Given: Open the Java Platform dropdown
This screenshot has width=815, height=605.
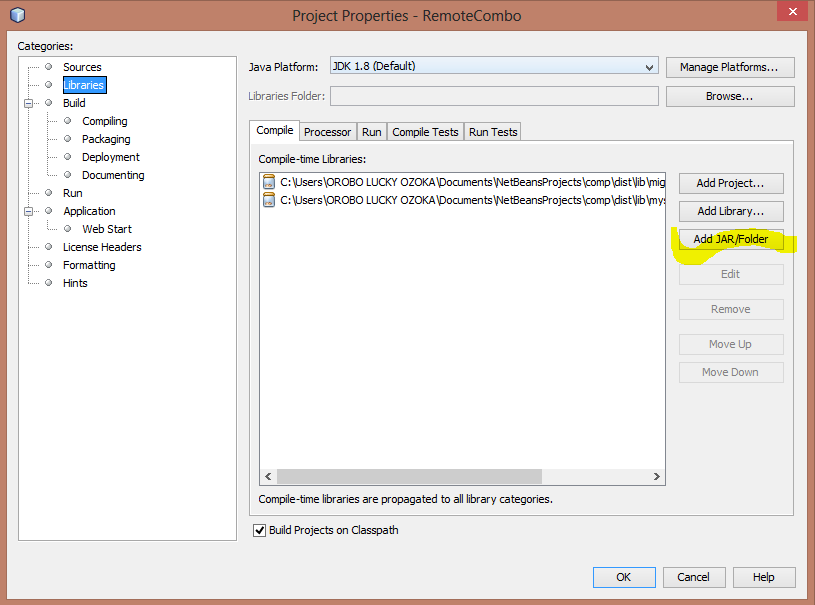Looking at the screenshot, I should tap(650, 66).
